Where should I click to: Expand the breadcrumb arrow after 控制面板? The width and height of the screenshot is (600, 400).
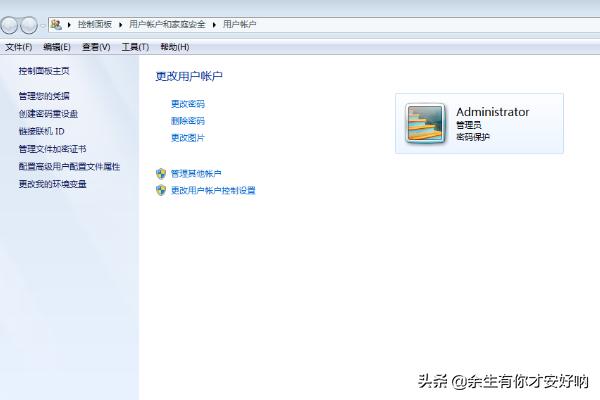coord(121,23)
